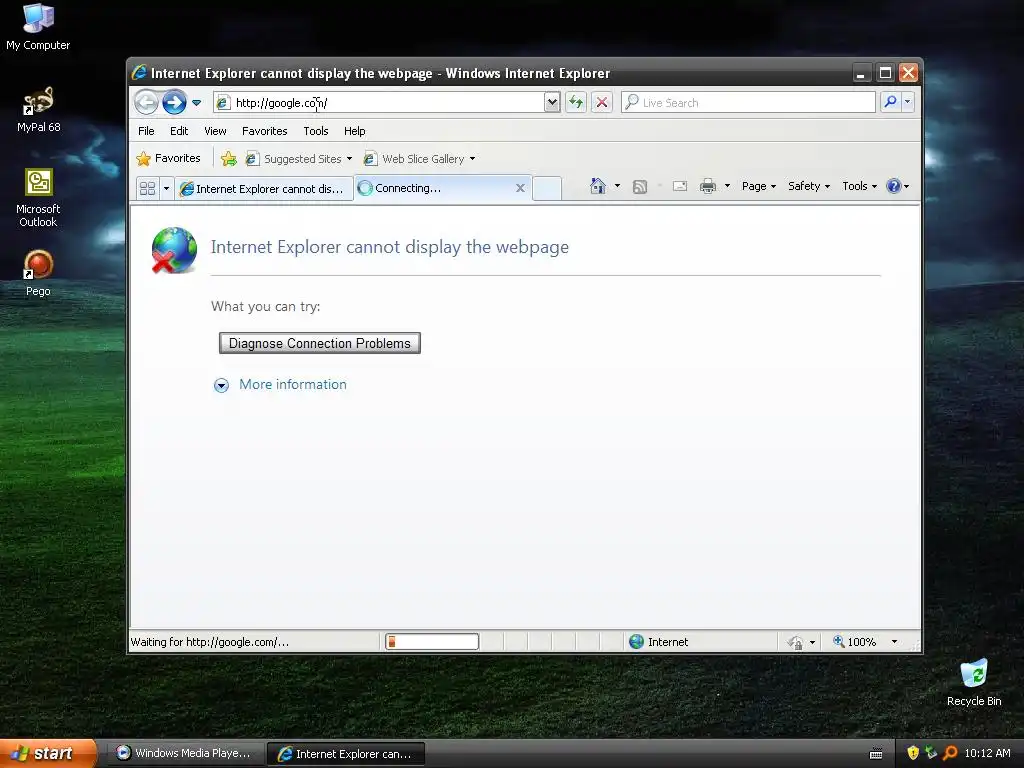
Task: Click the page loading progress bar
Action: [432, 642]
